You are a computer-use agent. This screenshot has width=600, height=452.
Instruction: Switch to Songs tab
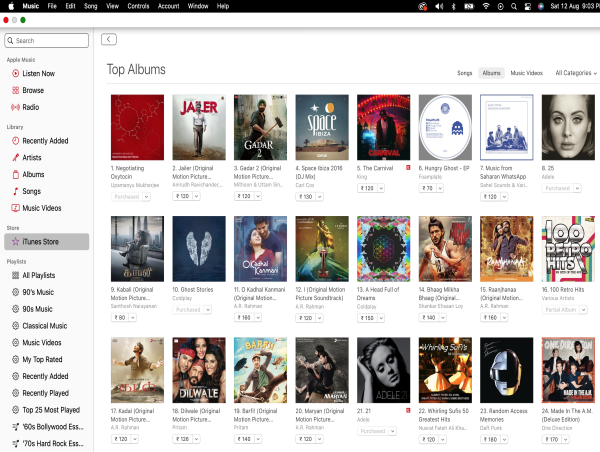point(465,73)
